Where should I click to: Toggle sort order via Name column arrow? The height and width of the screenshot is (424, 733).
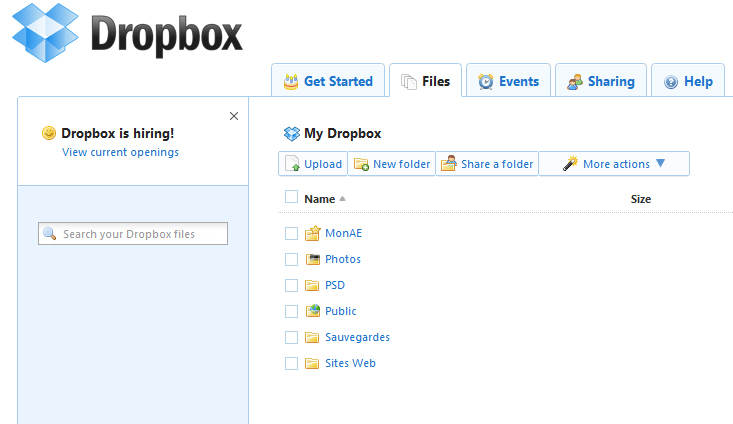coord(343,199)
